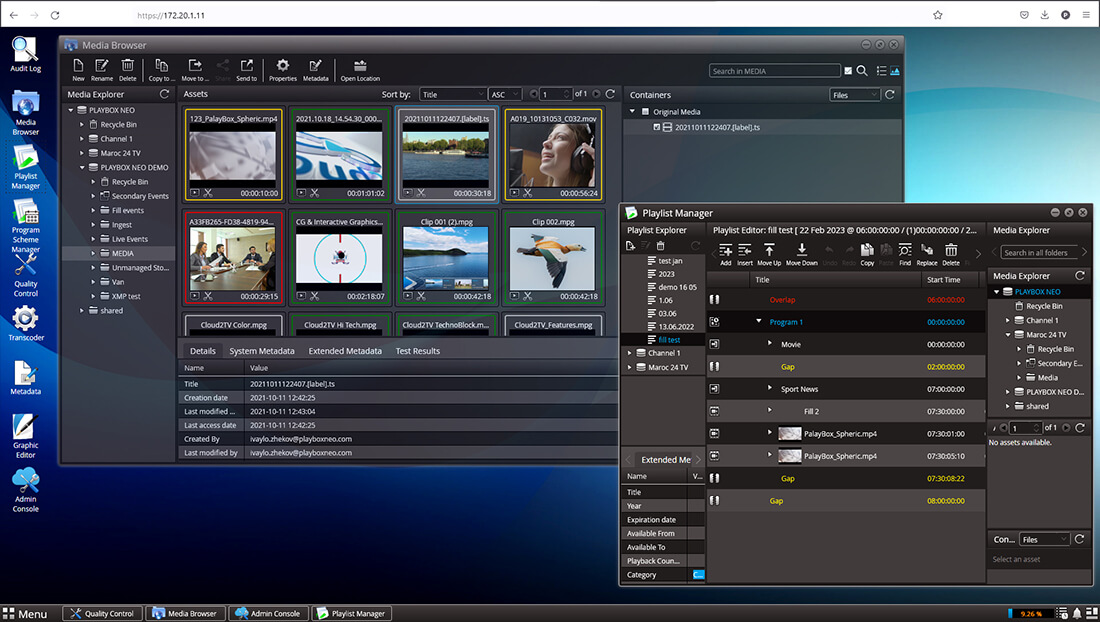Open the Sort by Title dropdown
The image size is (1100, 622).
coord(452,94)
